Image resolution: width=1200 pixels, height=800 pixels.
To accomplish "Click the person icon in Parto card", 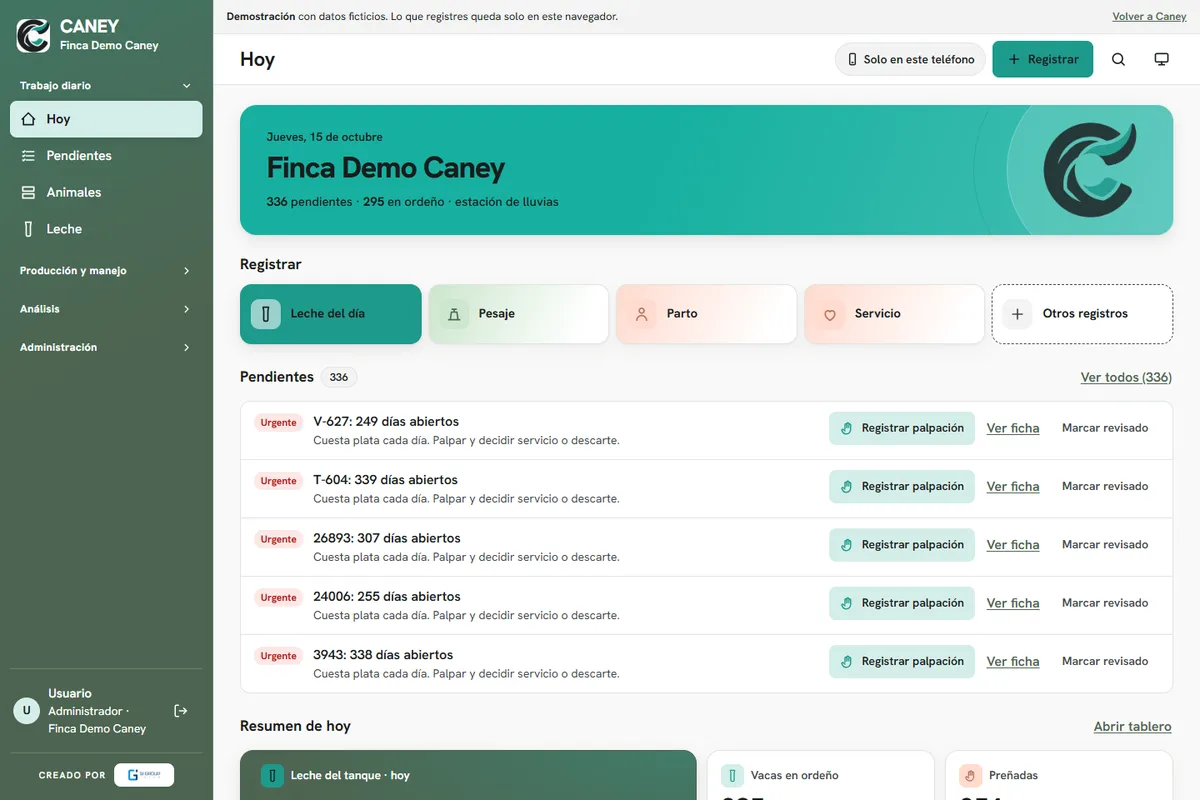I will [642, 314].
